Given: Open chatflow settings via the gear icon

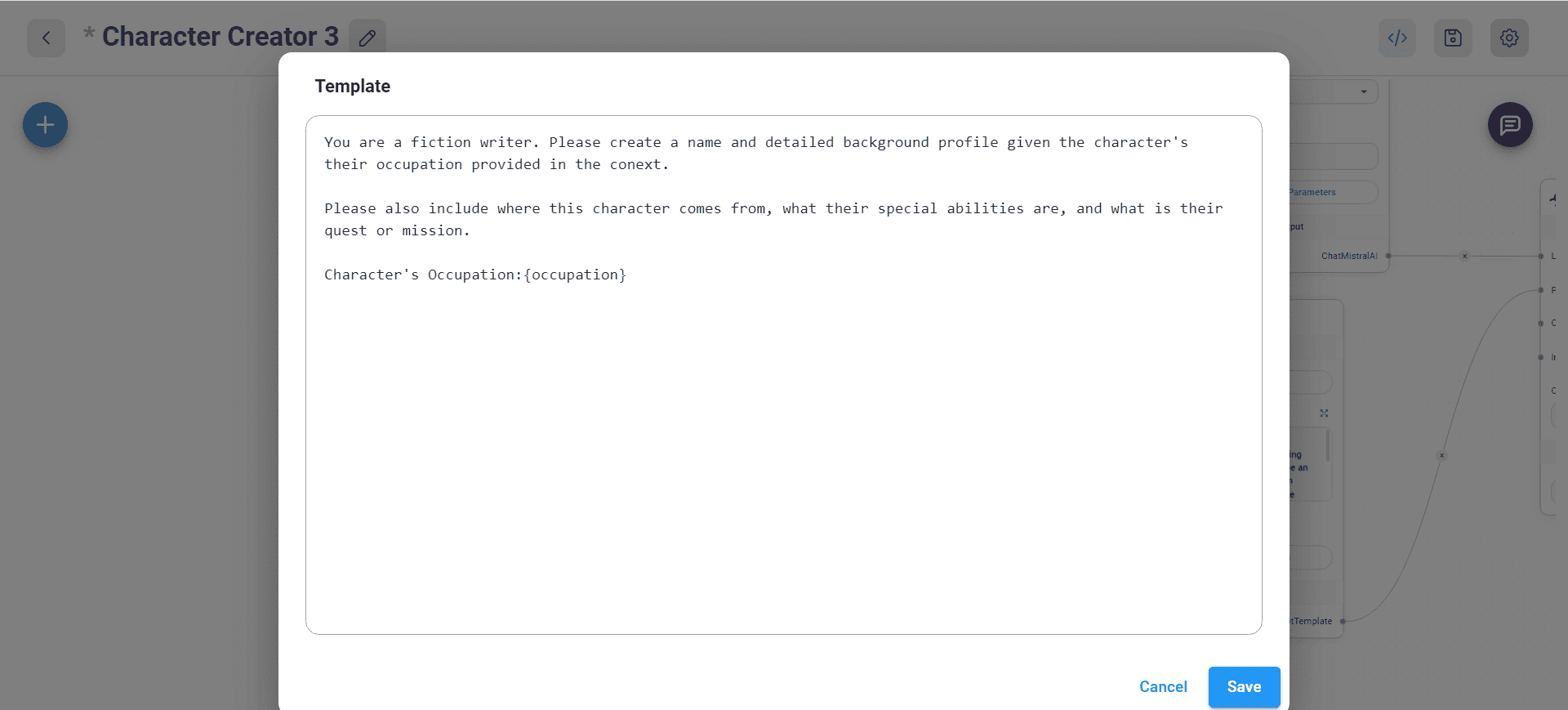Looking at the screenshot, I should (1508, 38).
